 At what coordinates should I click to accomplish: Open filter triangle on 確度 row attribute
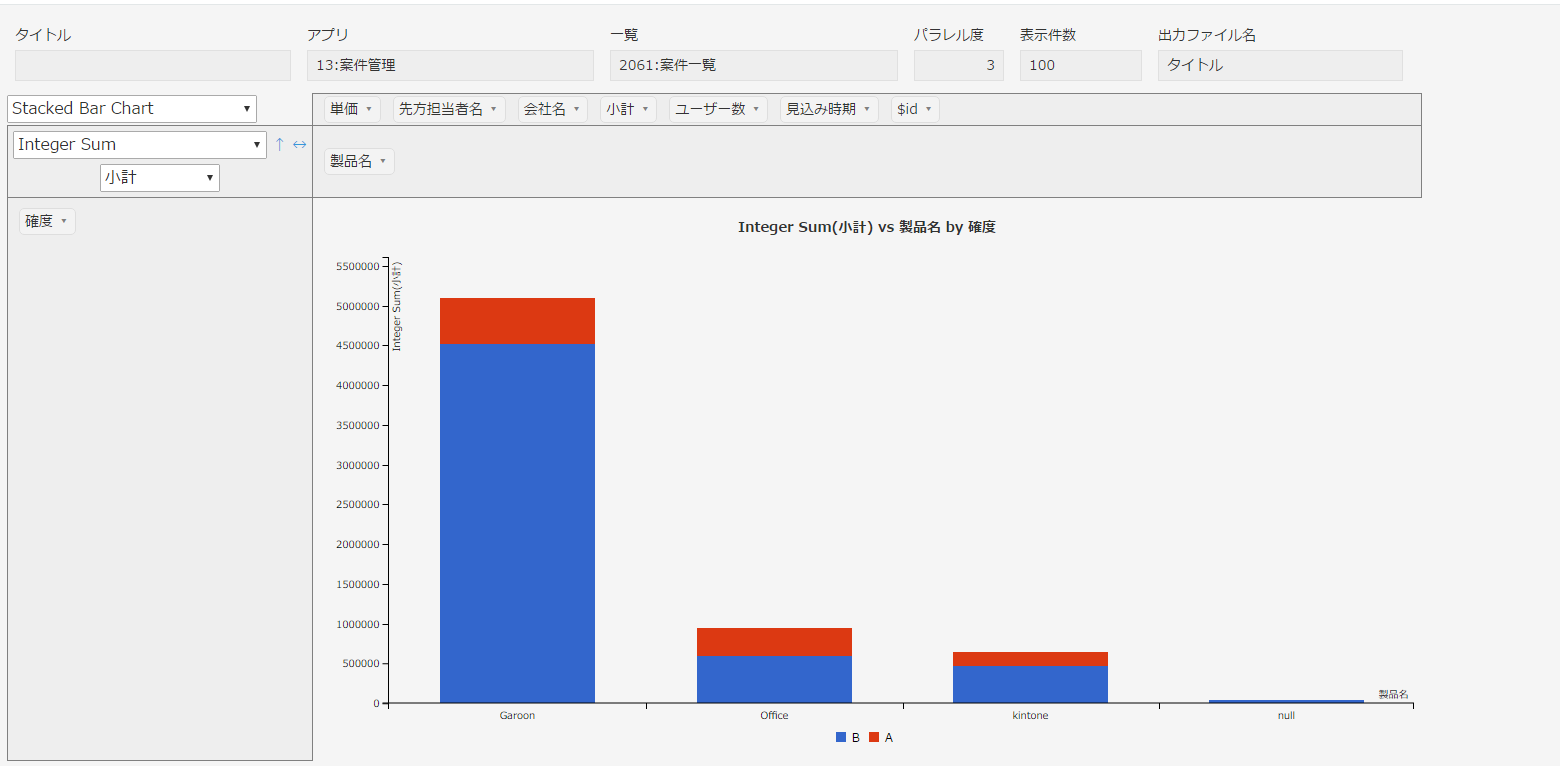(64, 221)
